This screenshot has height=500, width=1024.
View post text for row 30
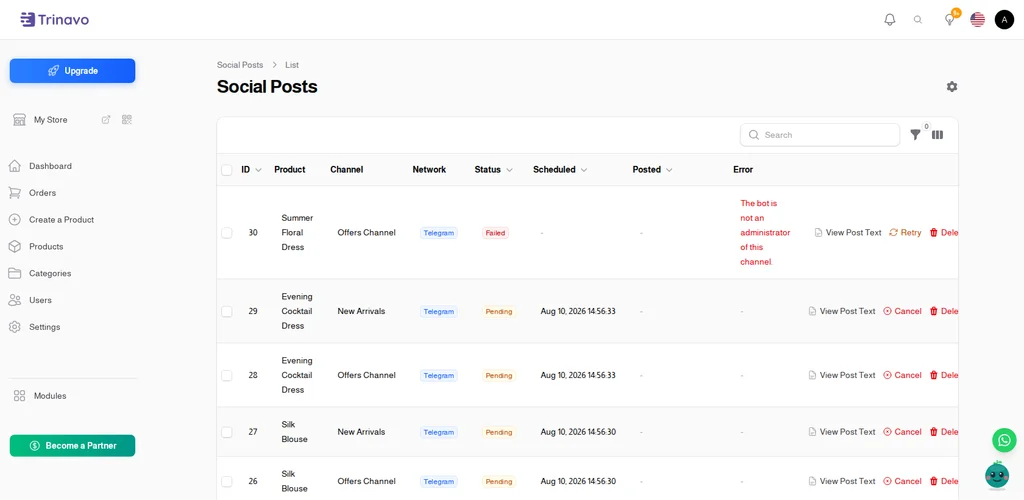click(x=848, y=232)
